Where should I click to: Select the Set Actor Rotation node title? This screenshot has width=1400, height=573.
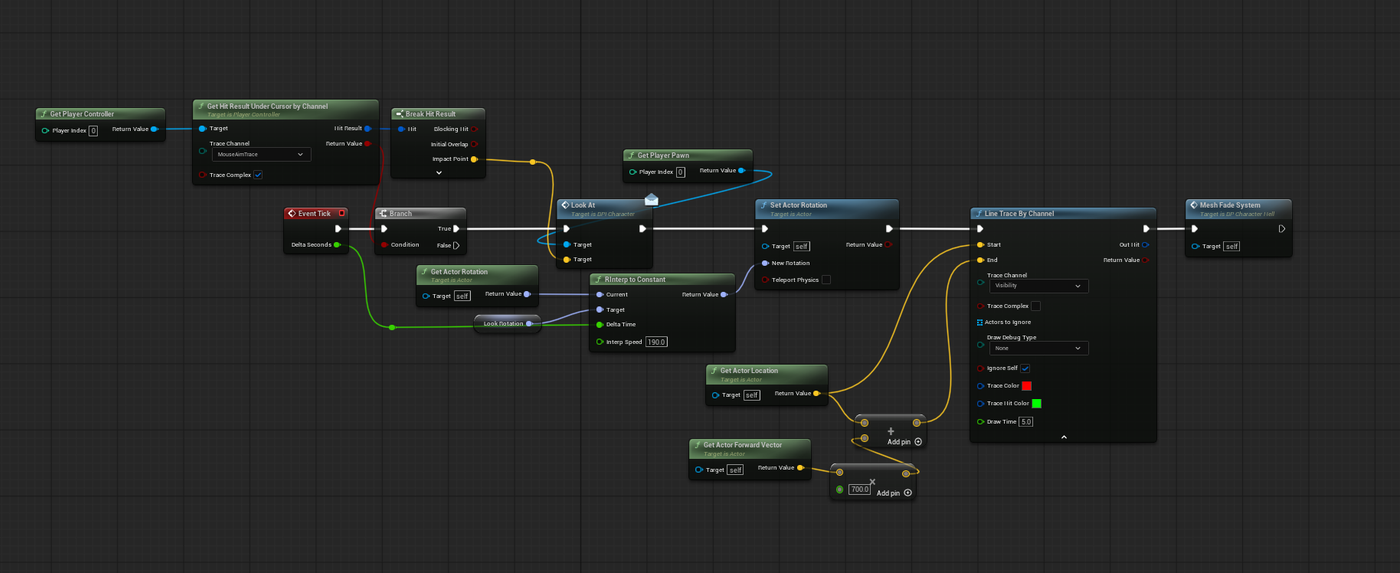[x=798, y=205]
